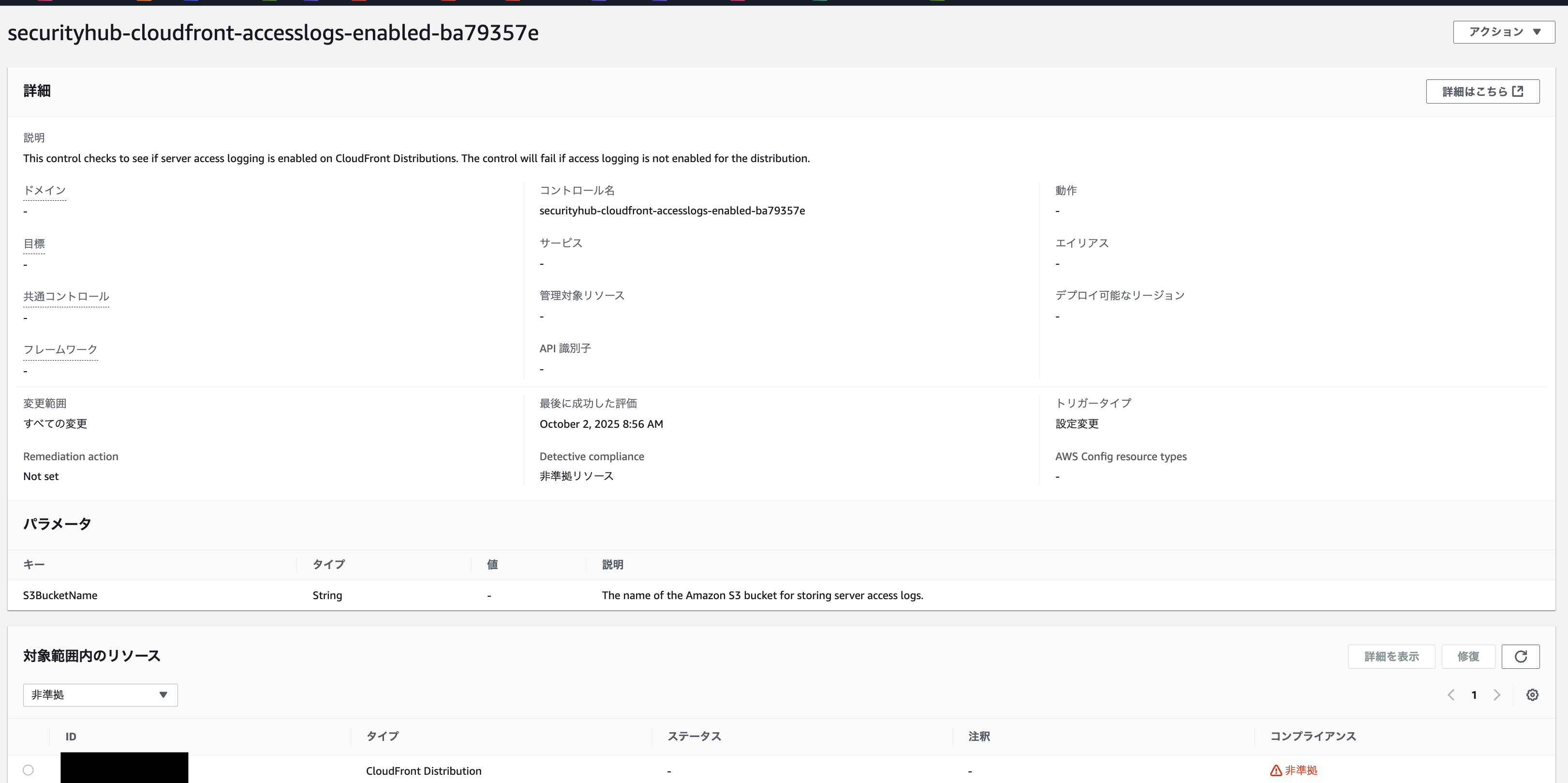Click the ID column header
The height and width of the screenshot is (783, 1568).
(x=71, y=737)
